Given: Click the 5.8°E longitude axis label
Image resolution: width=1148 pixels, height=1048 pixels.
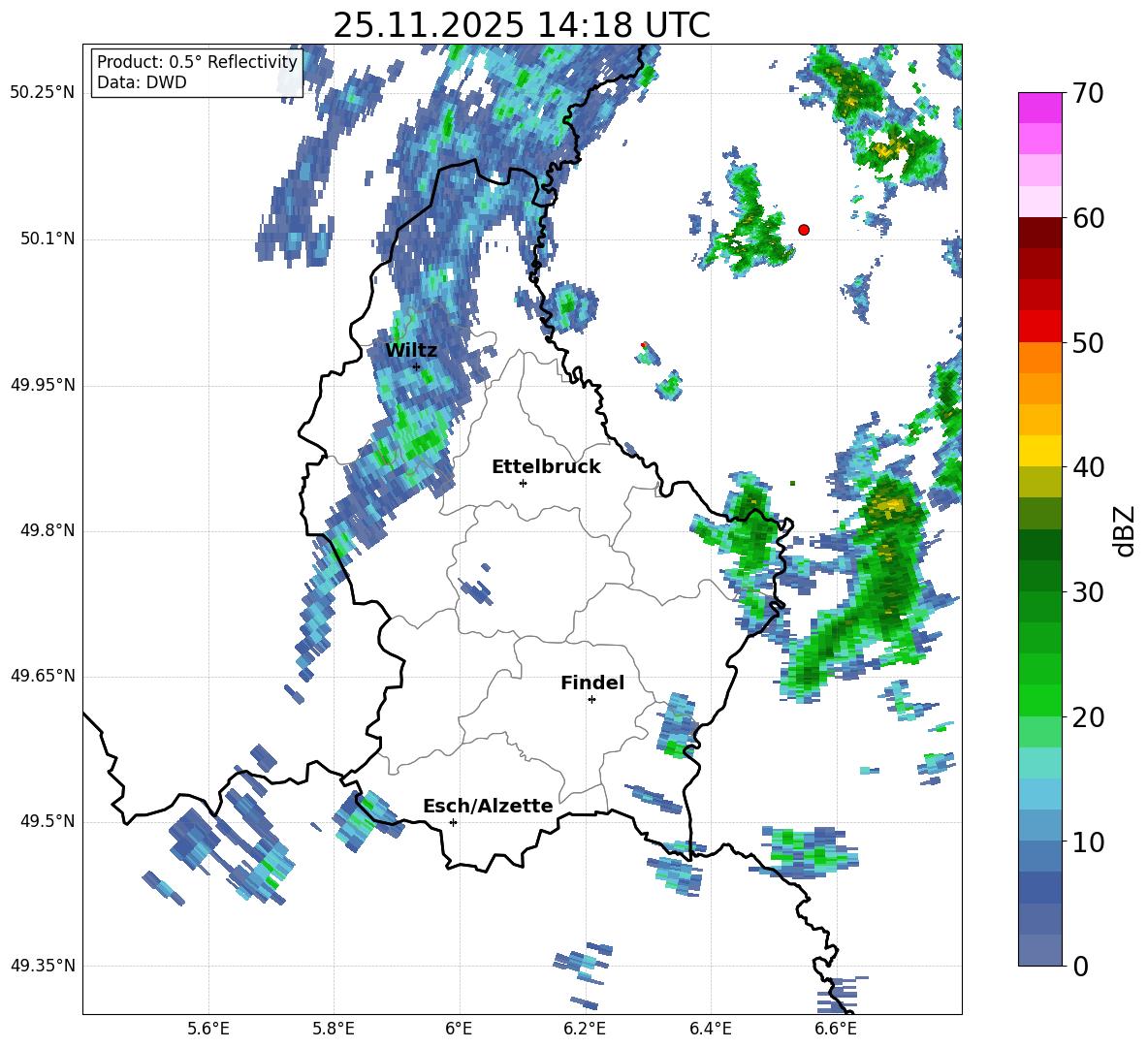Looking at the screenshot, I should click(x=334, y=1029).
